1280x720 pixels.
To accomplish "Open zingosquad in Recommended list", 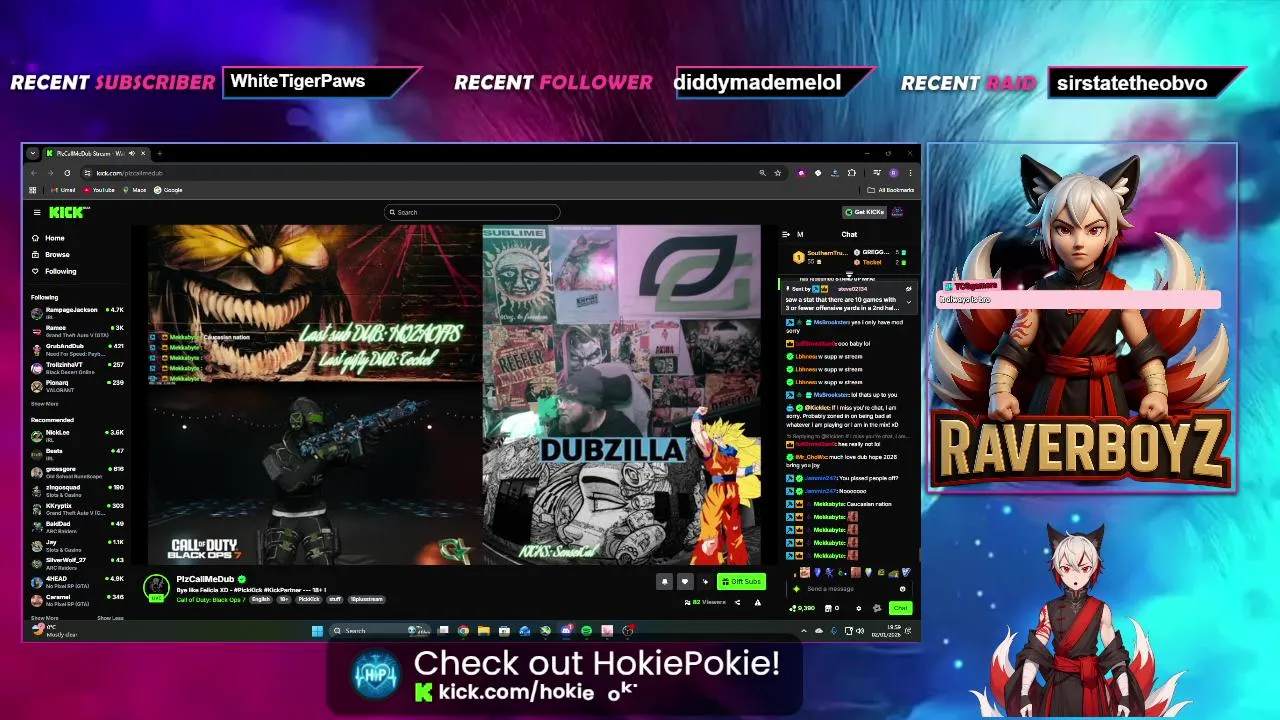I will (77, 490).
